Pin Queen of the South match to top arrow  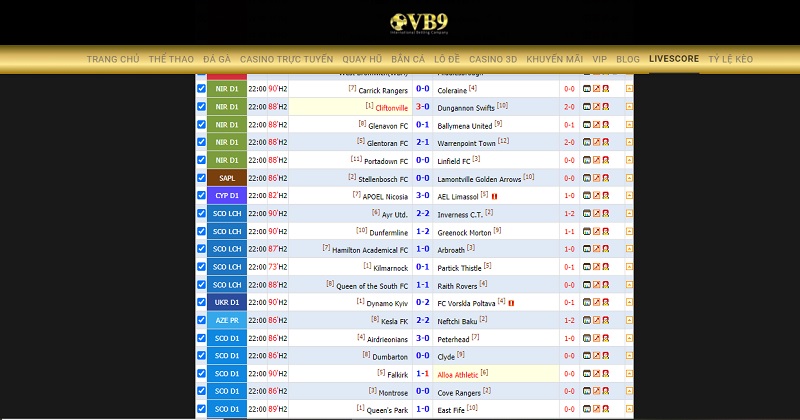[629, 285]
